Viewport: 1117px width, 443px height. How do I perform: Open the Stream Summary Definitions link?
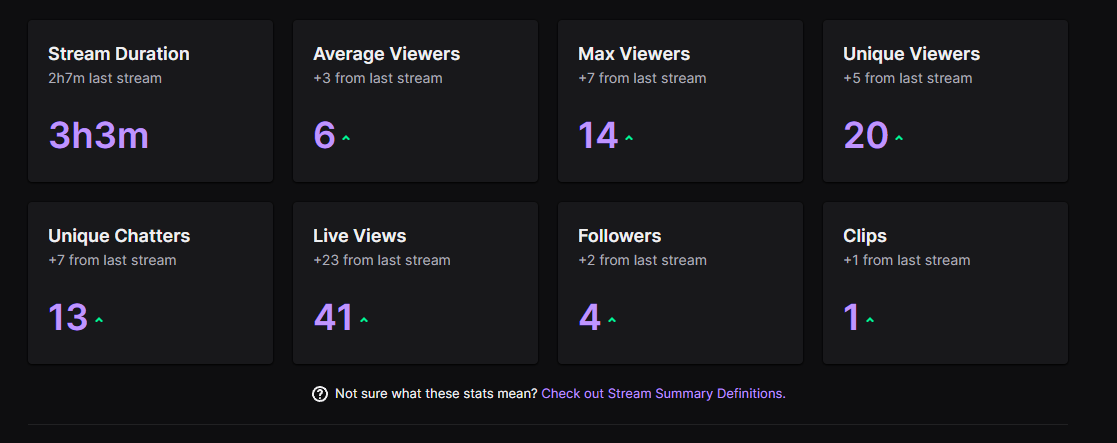(x=663, y=393)
